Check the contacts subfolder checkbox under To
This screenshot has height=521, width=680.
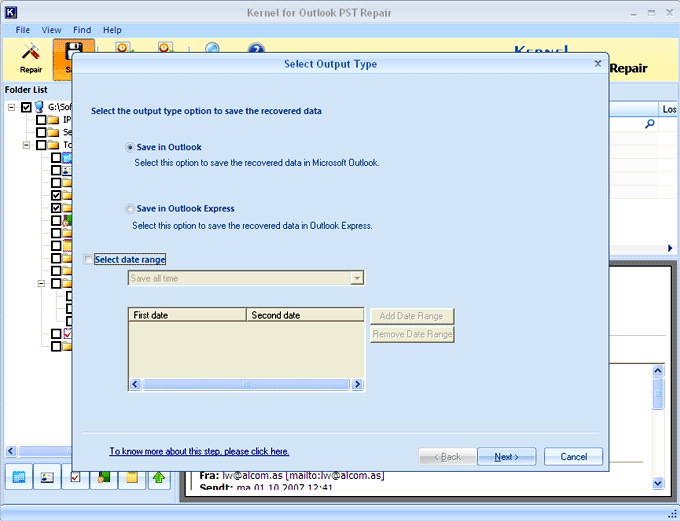click(x=56, y=170)
